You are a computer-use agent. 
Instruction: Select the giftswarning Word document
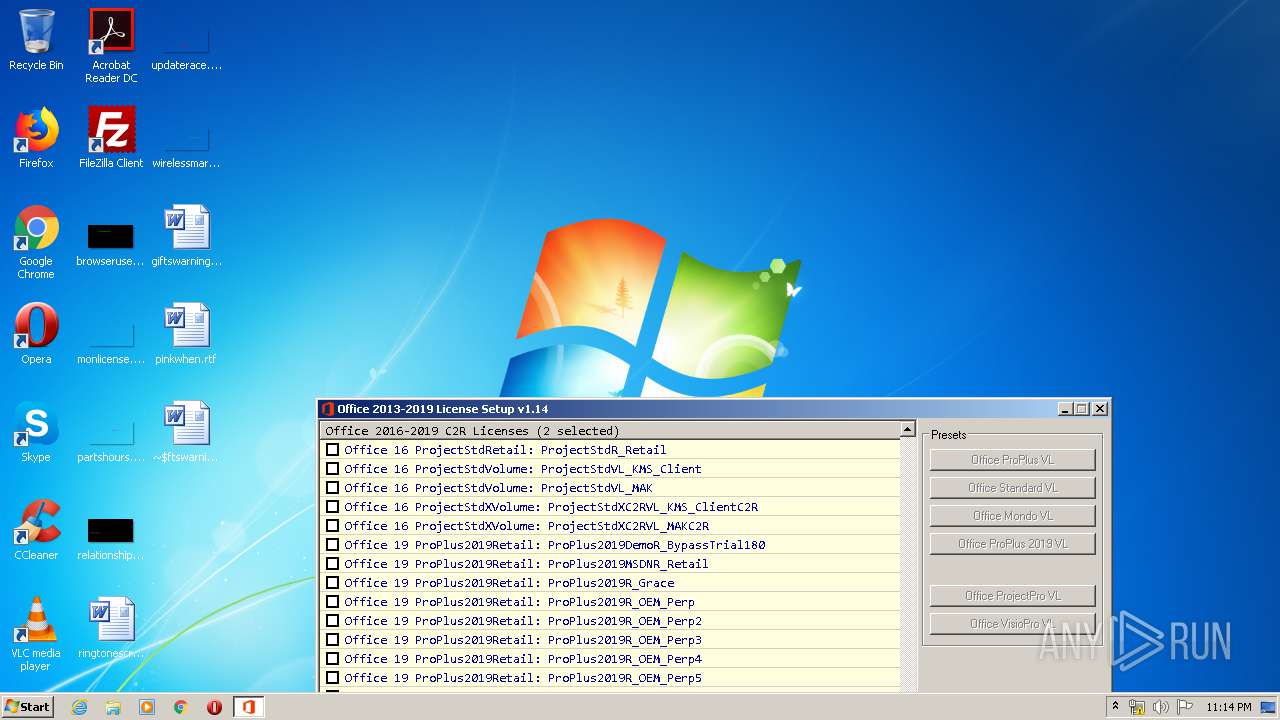point(186,236)
